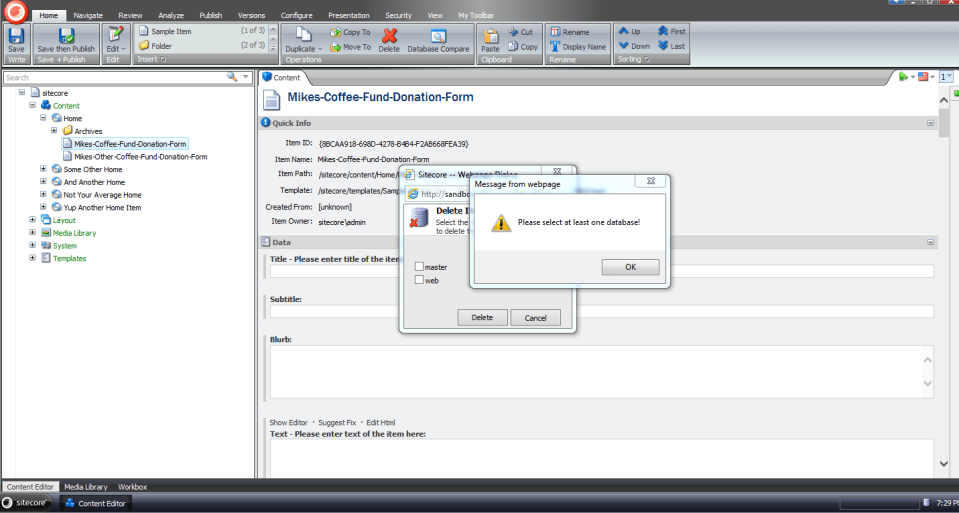Switch to the Workbox bottom tab

132,487
